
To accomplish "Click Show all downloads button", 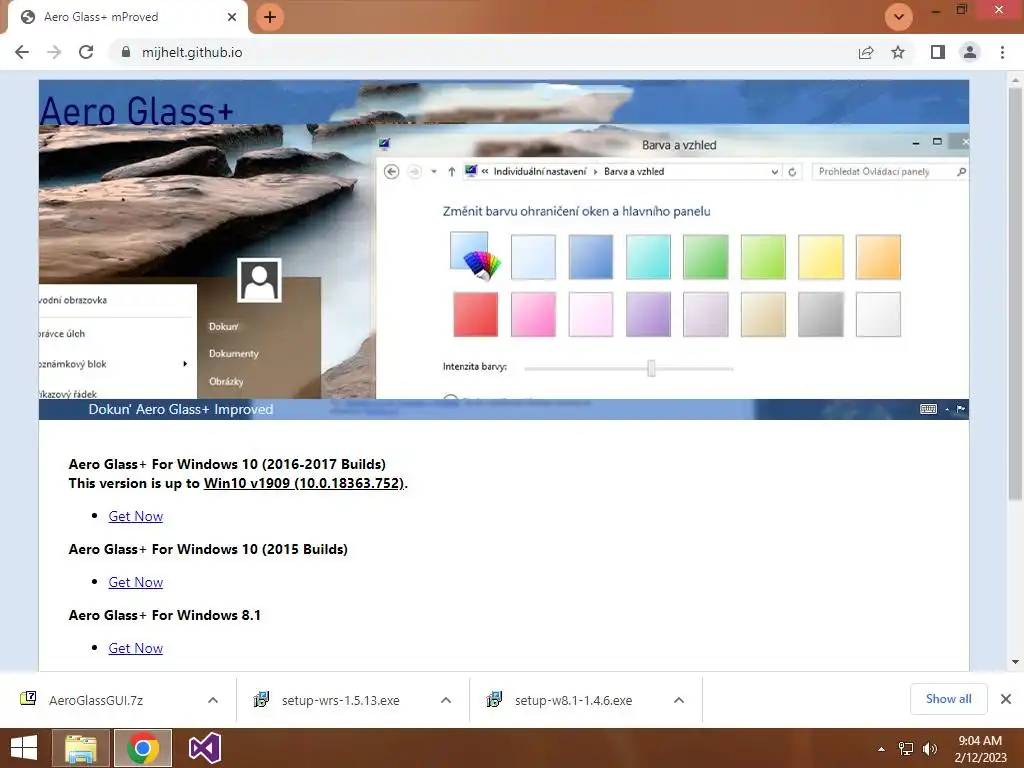I will (x=948, y=699).
